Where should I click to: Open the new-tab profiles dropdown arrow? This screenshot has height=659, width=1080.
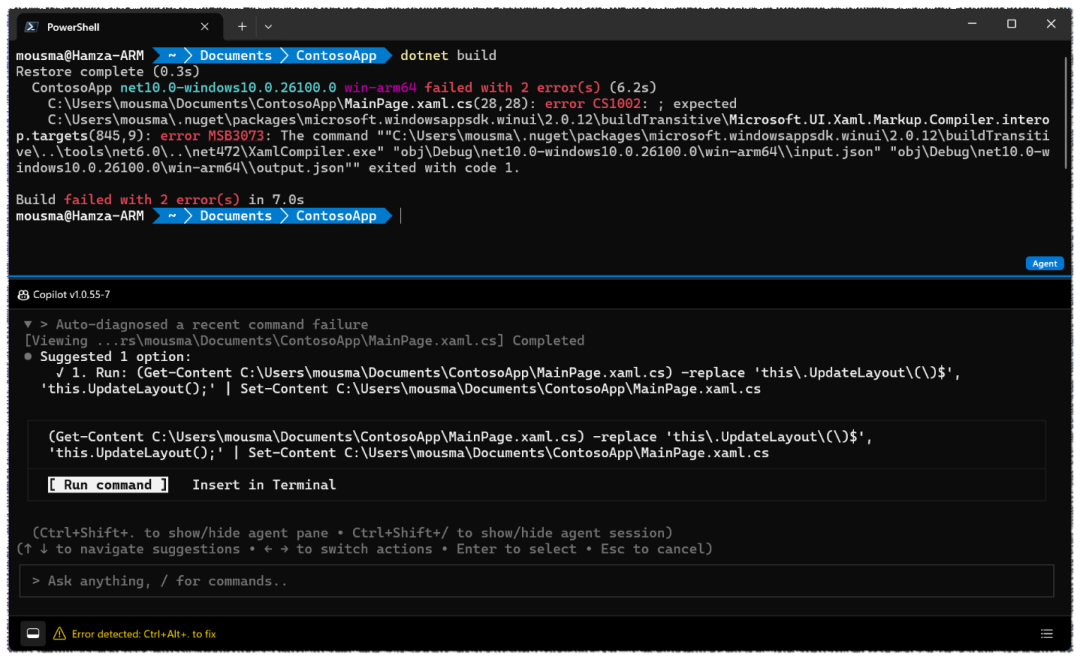(269, 27)
